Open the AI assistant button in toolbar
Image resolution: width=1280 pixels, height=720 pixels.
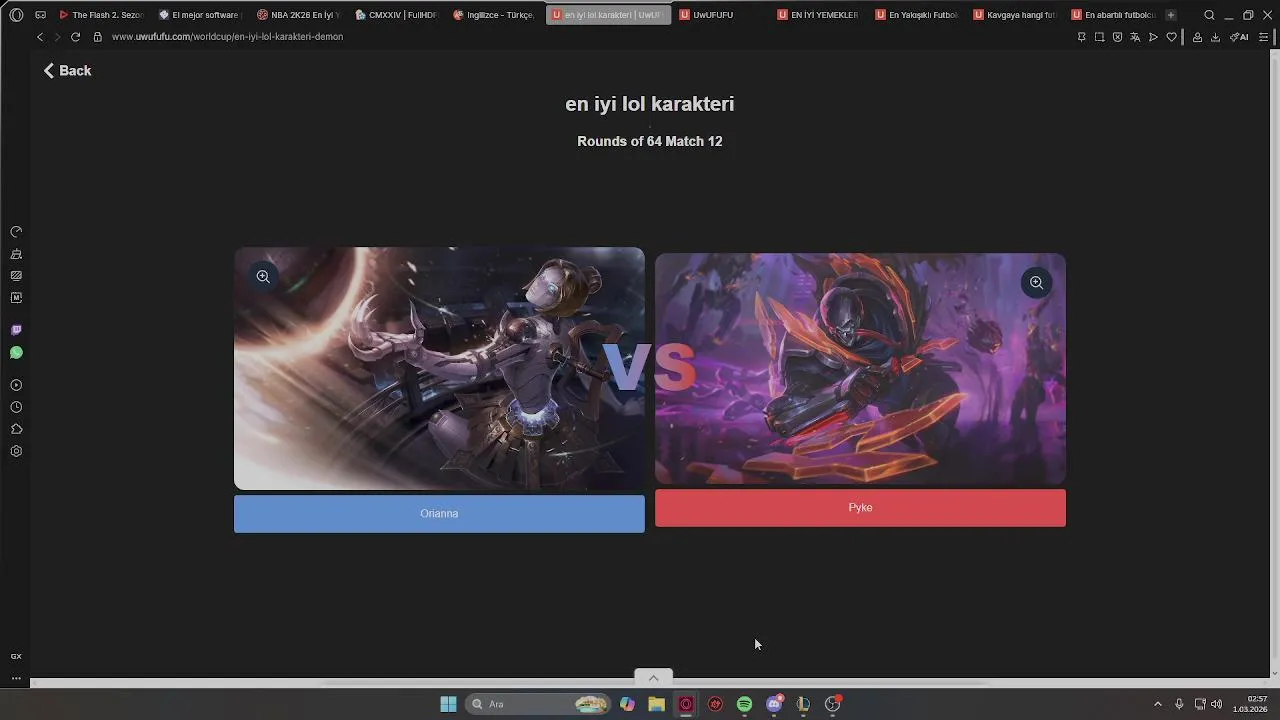coord(1239,37)
